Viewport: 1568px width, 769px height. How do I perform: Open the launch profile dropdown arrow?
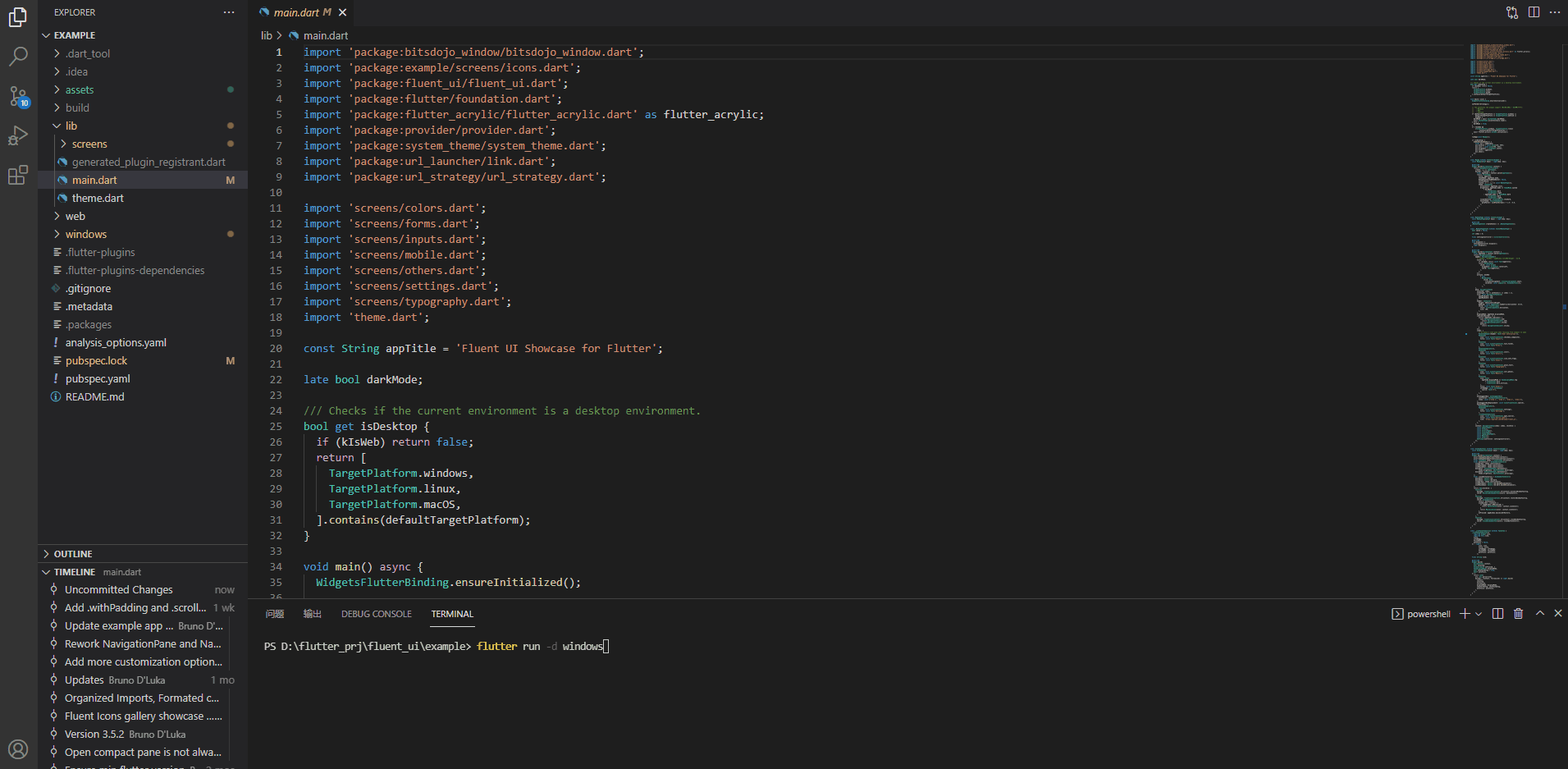point(1479,614)
